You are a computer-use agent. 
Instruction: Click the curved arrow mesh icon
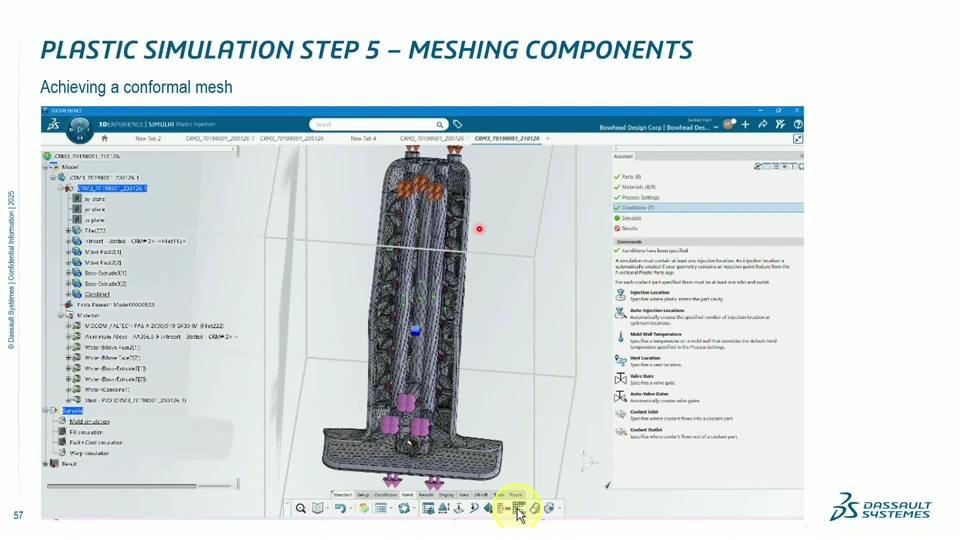click(474, 508)
